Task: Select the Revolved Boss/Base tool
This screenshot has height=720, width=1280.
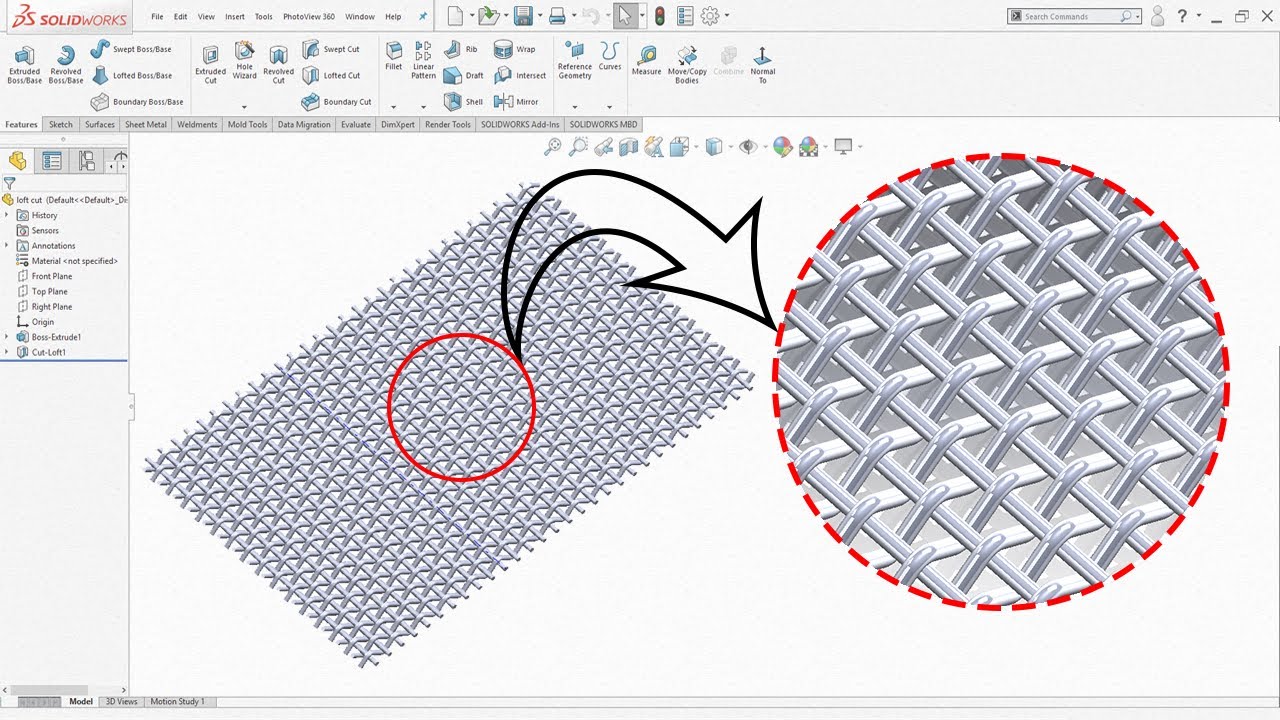Action: point(66,65)
